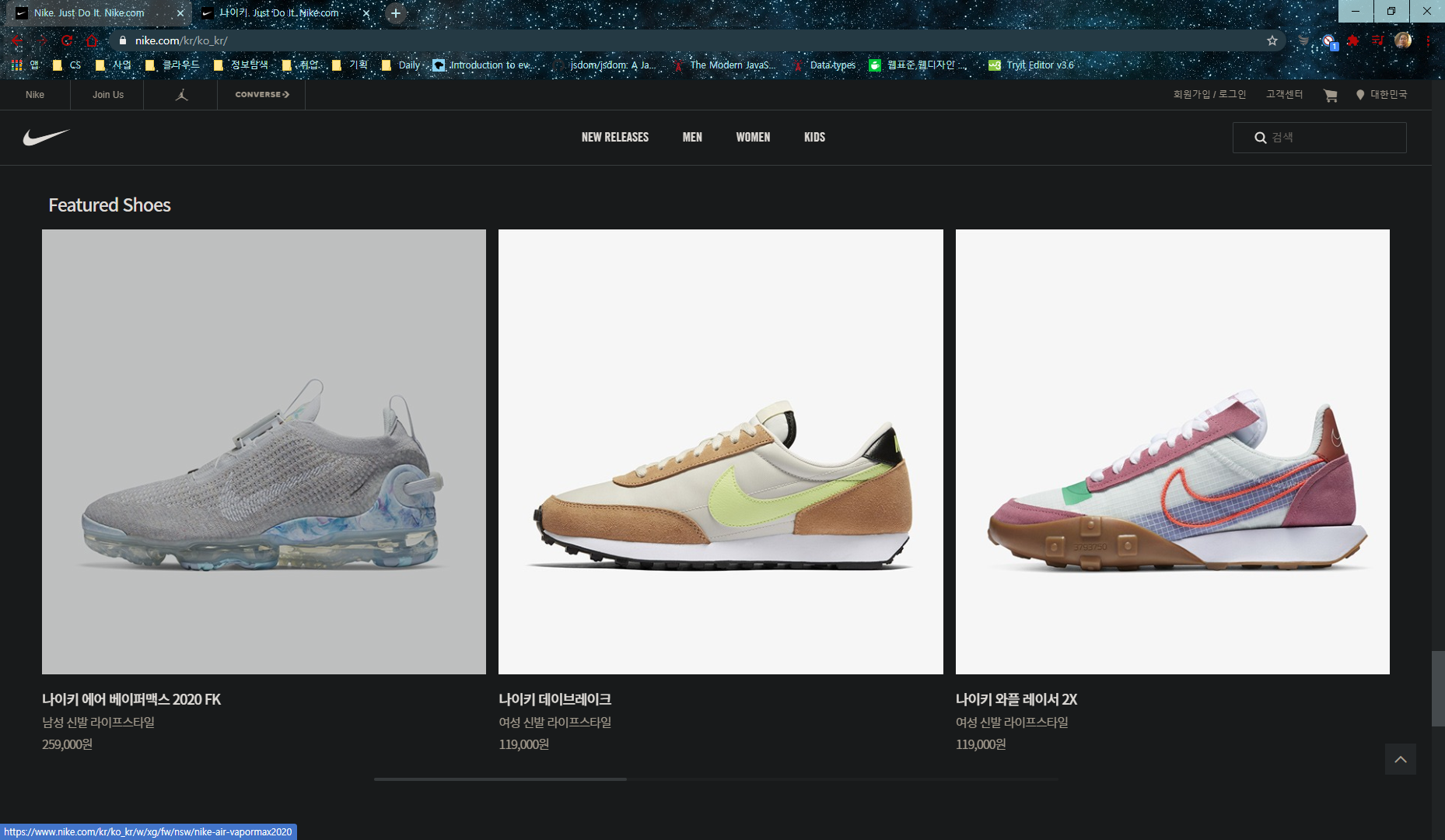Open the KIDS menu
Image resolution: width=1445 pixels, height=840 pixels.
[x=814, y=138]
